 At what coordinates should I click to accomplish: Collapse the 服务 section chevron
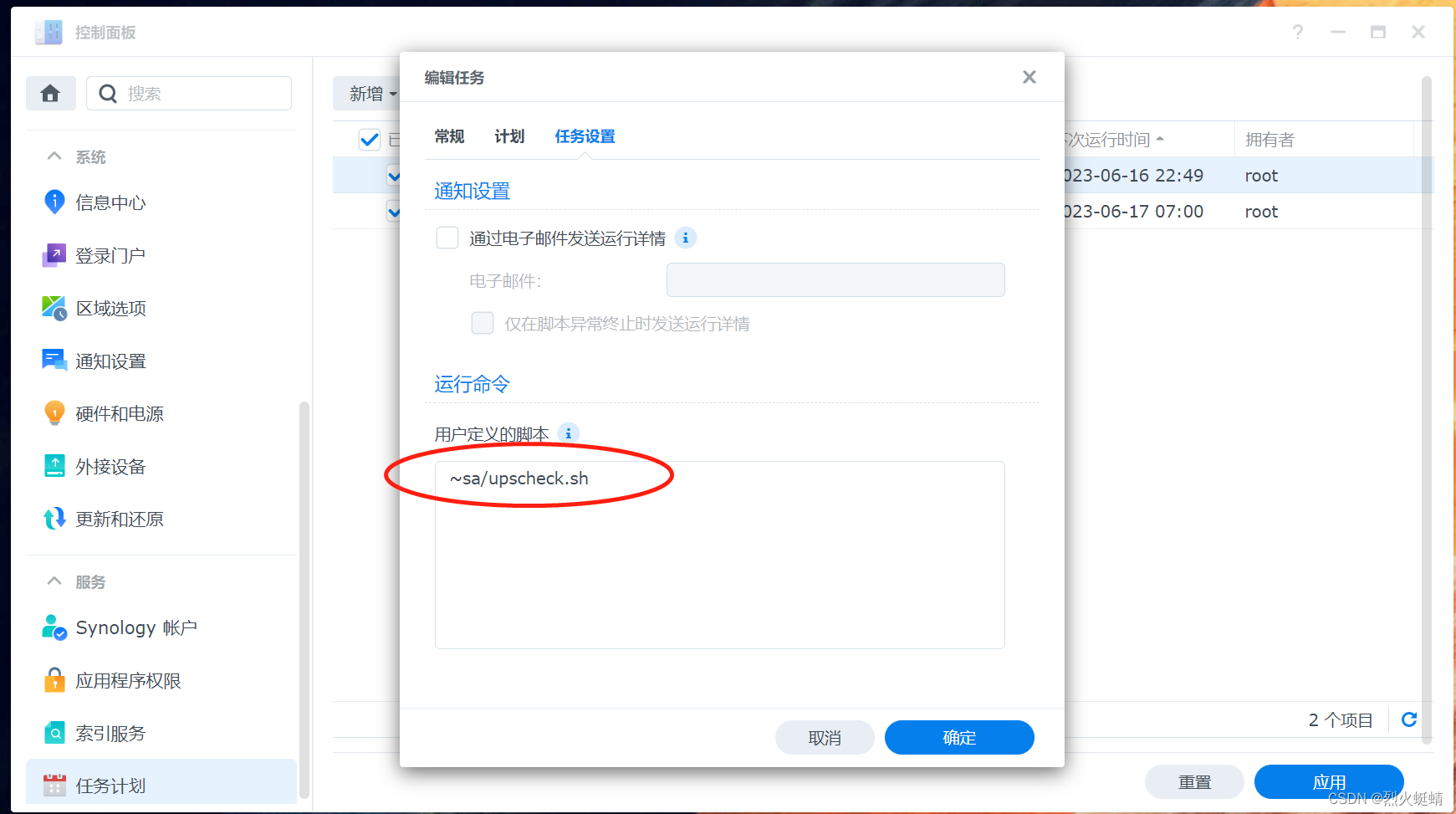[54, 581]
